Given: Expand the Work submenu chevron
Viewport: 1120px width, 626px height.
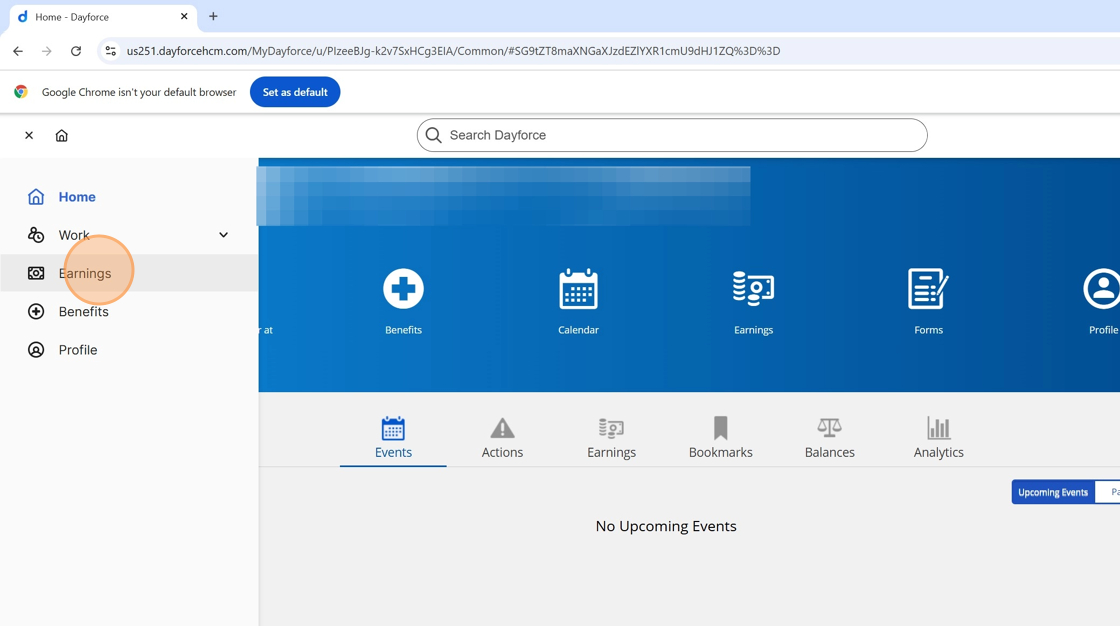Looking at the screenshot, I should pyautogui.click(x=224, y=235).
